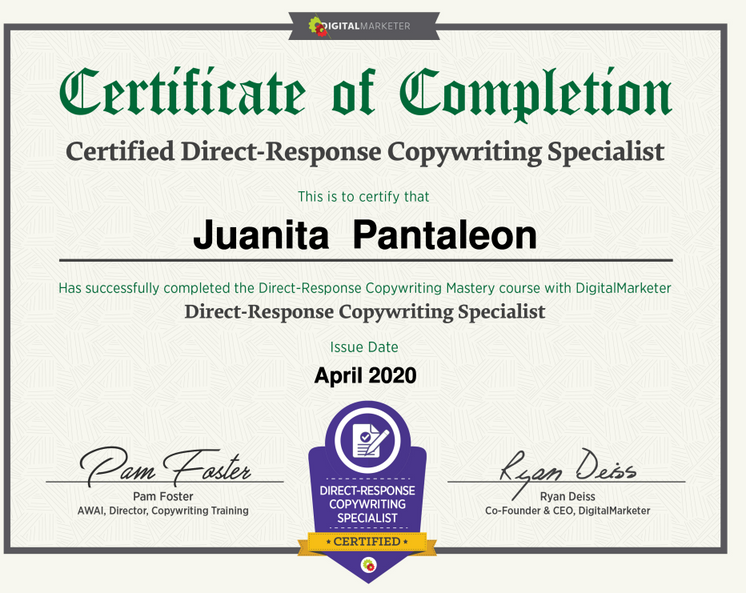Click "Certified Direct-Response Copywriting Specialist" subtitle
This screenshot has height=593, width=746.
(x=365, y=152)
